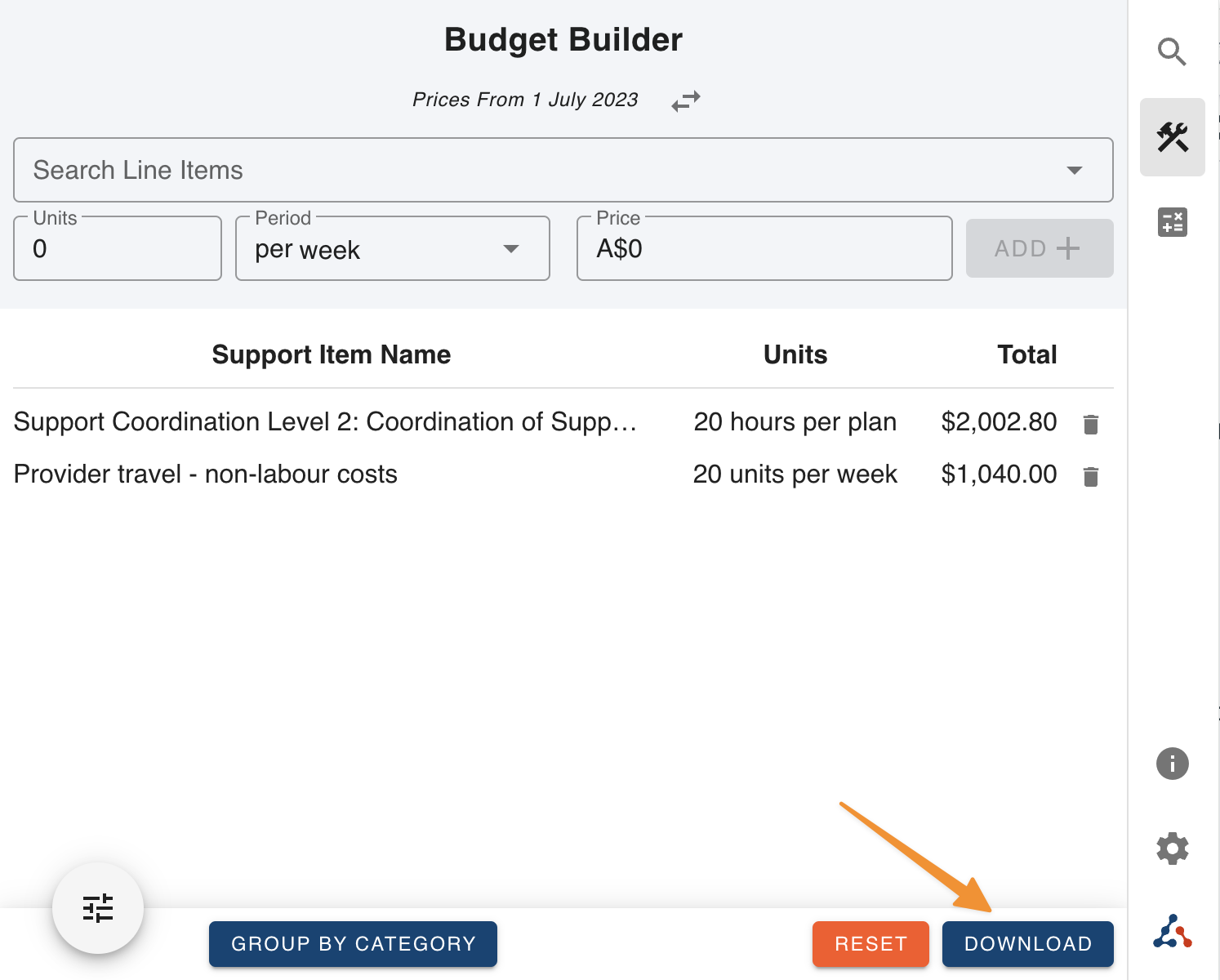Open the info icon in sidebar
The width and height of the screenshot is (1220, 980).
pyautogui.click(x=1172, y=764)
